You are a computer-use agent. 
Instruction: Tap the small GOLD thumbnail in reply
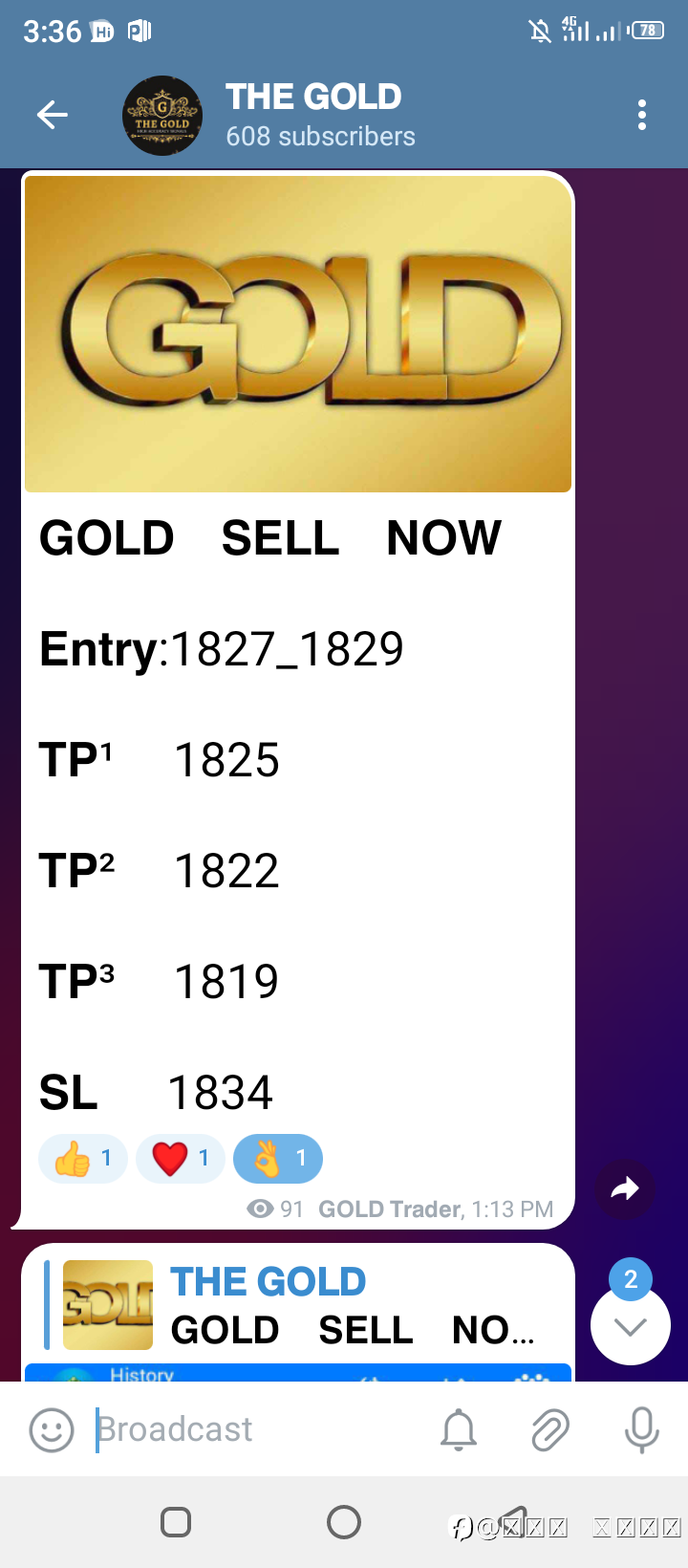[108, 1305]
